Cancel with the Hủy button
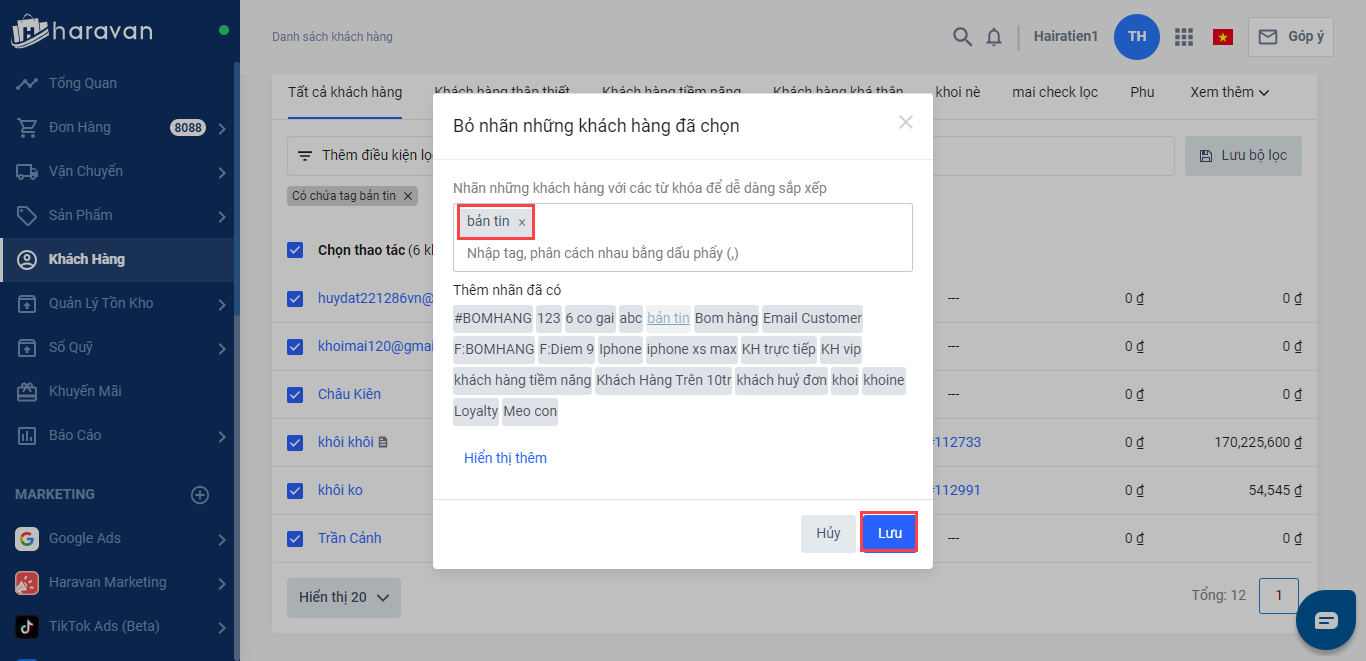1366x661 pixels. click(828, 533)
